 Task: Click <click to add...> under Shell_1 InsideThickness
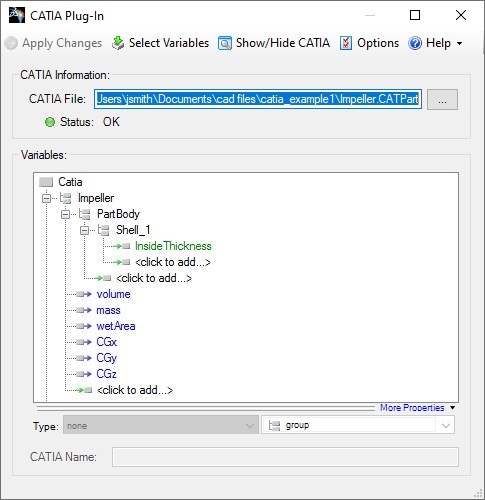click(173, 262)
